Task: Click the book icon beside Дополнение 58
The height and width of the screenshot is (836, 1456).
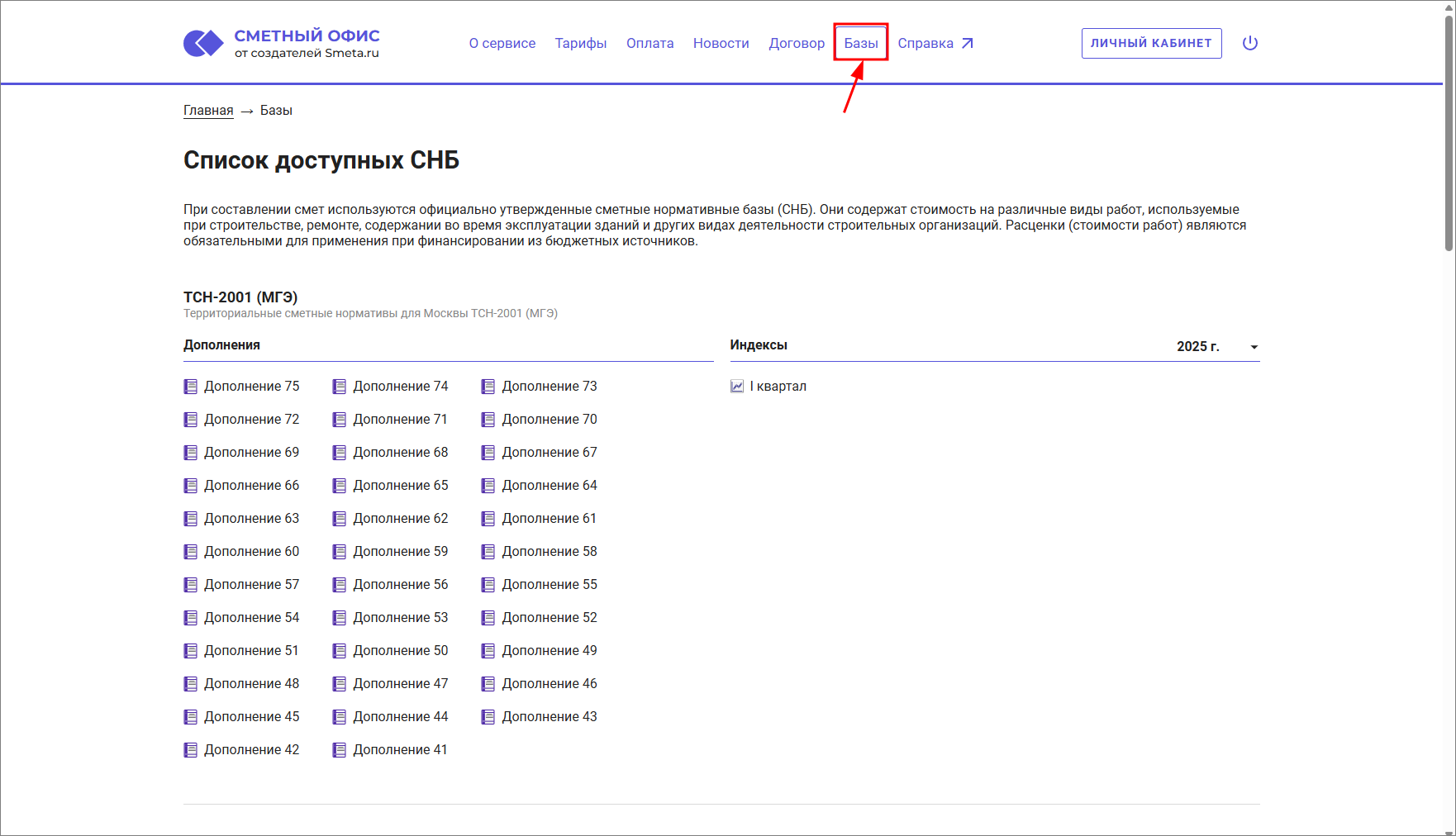Action: tap(488, 552)
